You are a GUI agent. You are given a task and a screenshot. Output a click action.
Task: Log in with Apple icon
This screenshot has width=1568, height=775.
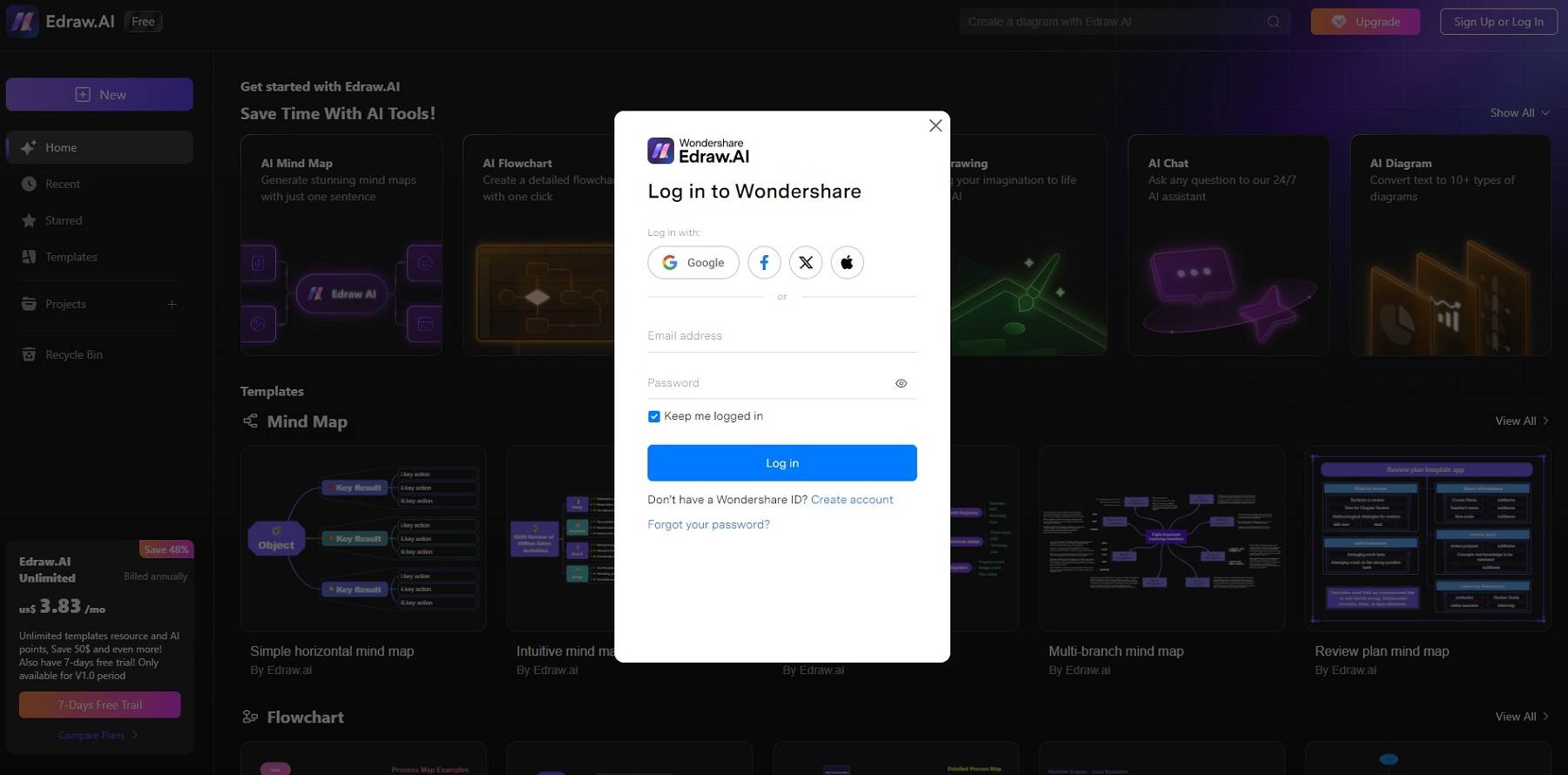pyautogui.click(x=847, y=262)
